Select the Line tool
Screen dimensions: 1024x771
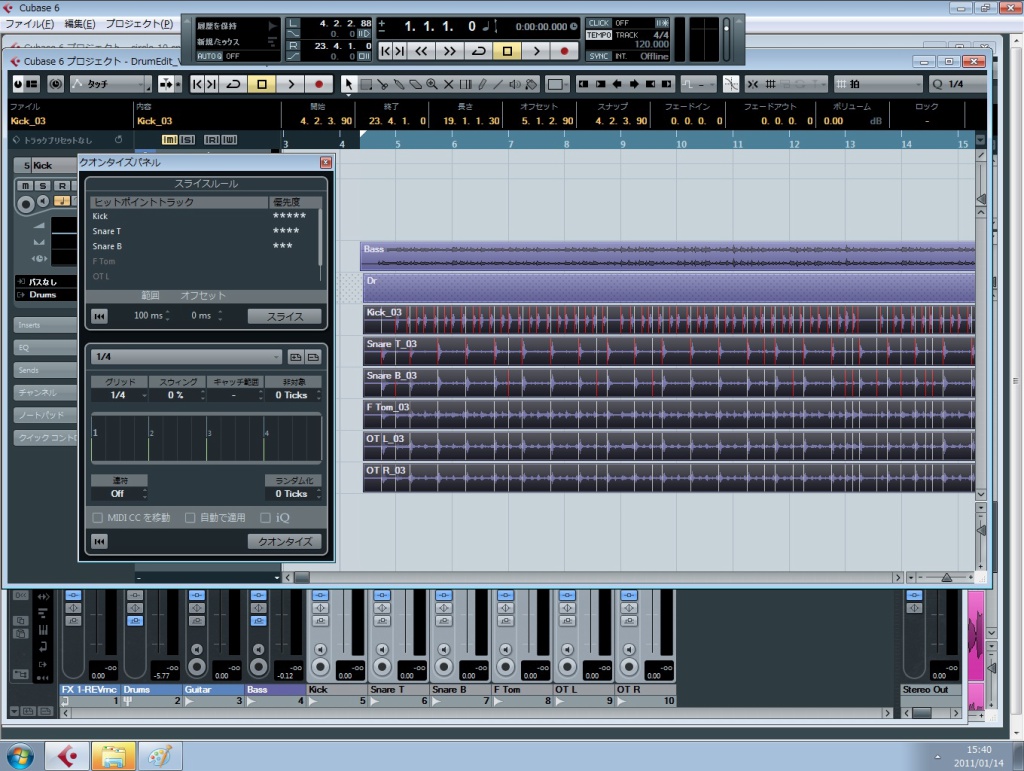point(498,84)
